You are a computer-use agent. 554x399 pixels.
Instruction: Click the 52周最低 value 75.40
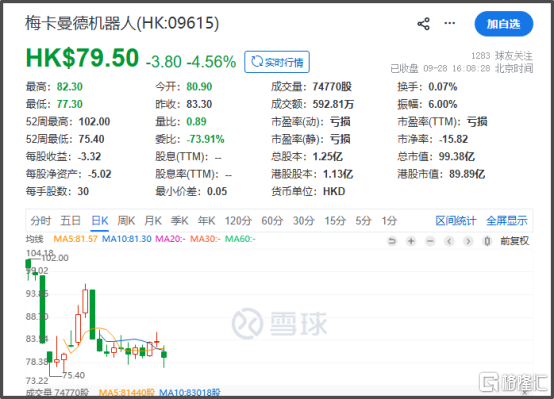(x=91, y=139)
